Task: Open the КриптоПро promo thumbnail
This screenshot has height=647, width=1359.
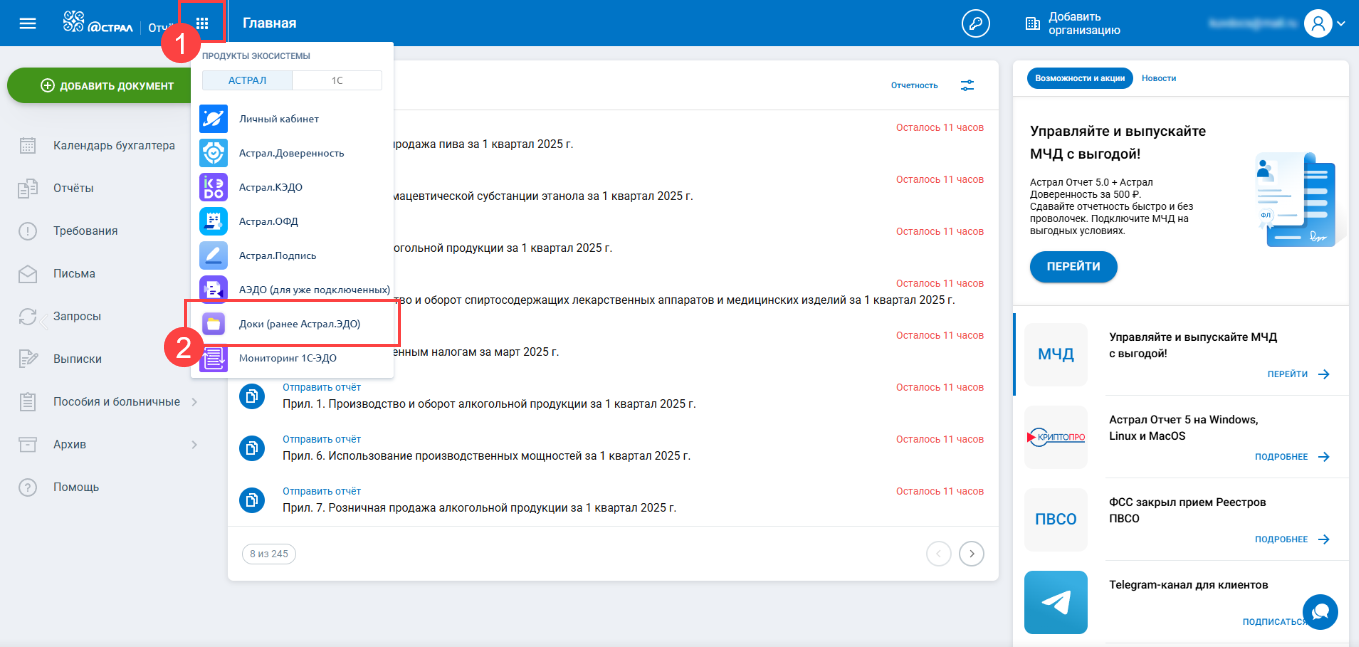Action: [1055, 437]
